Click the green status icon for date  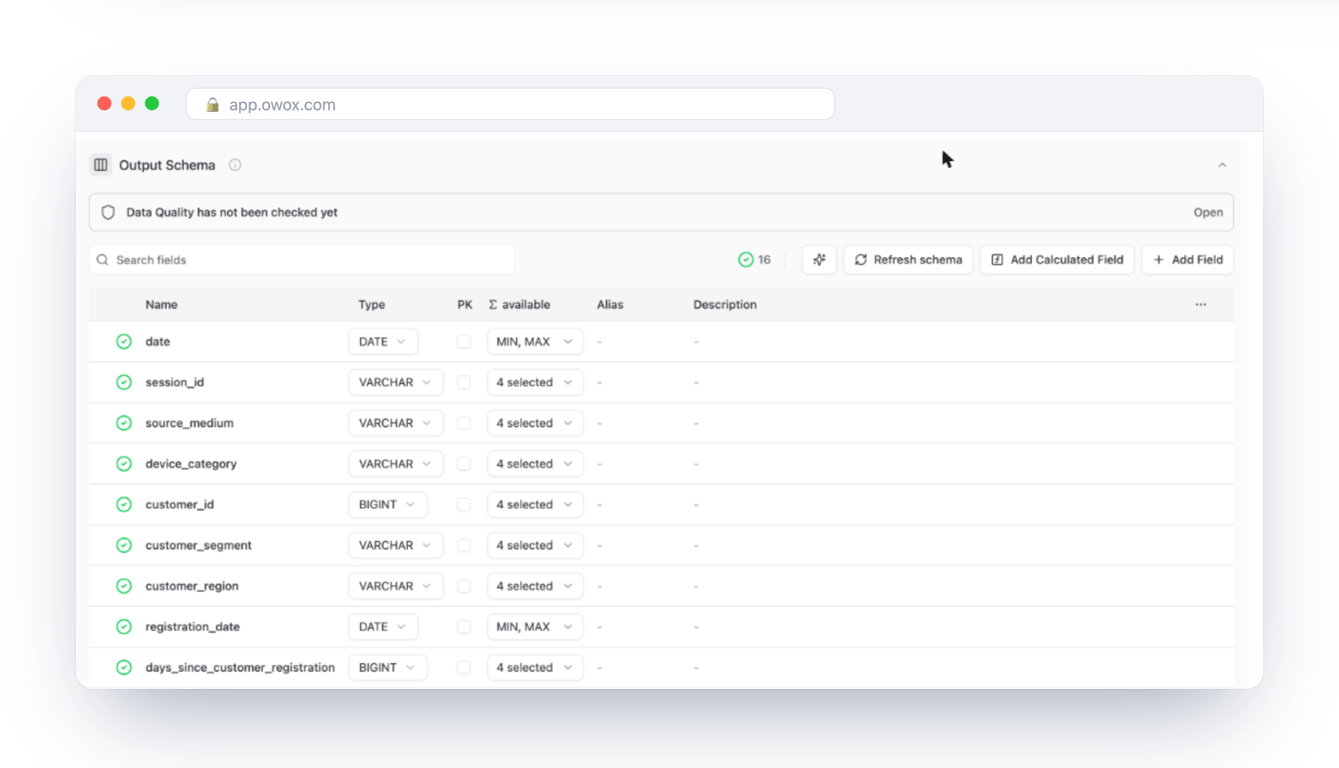[124, 342]
